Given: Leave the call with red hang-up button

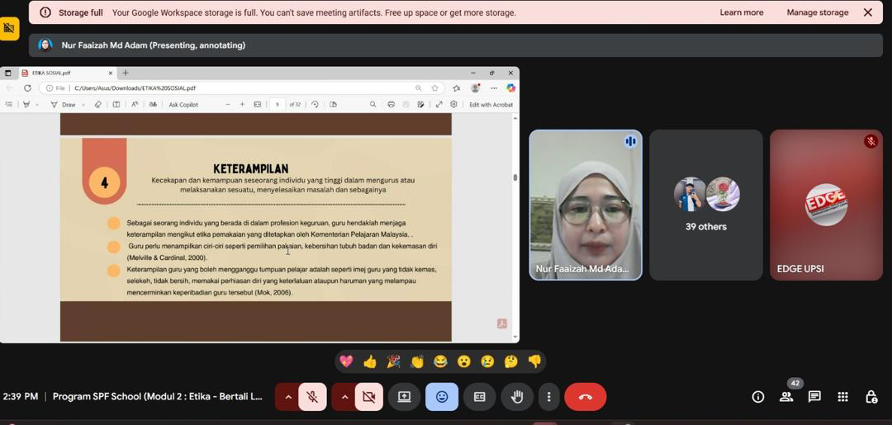Looking at the screenshot, I should pos(585,397).
